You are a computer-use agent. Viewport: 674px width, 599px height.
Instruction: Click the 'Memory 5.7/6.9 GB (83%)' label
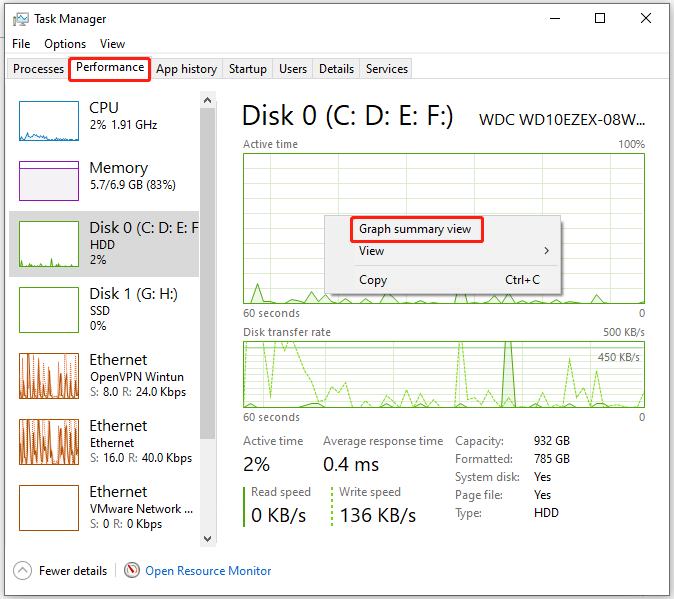tap(132, 175)
